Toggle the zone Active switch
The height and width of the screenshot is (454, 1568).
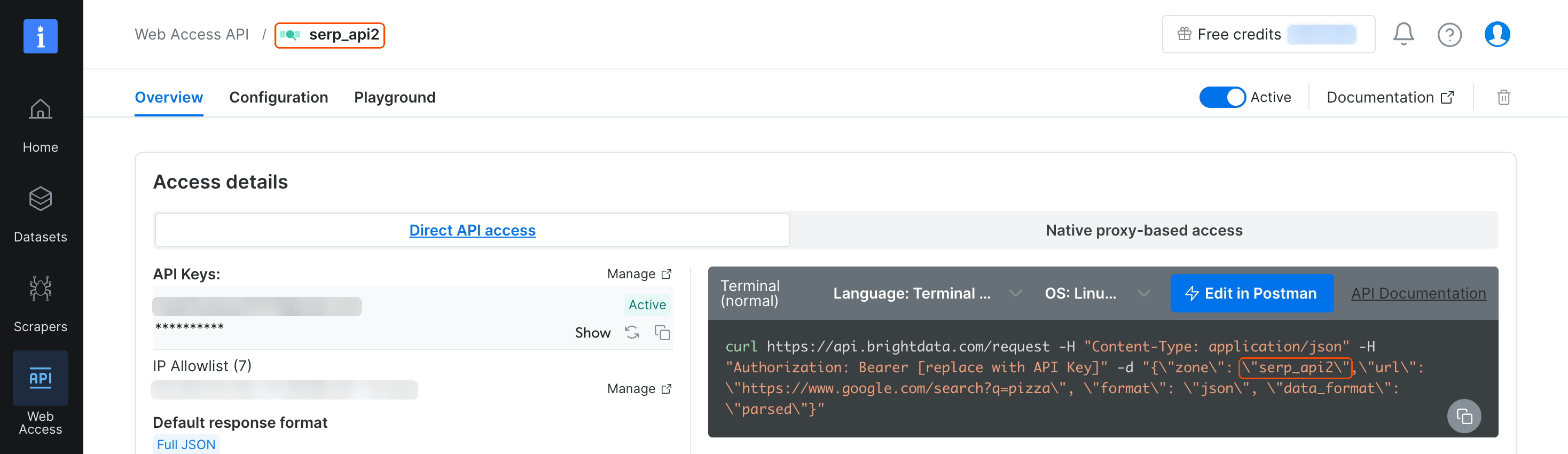coord(1222,97)
